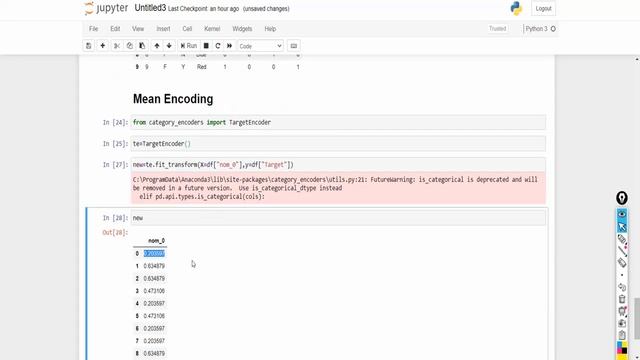Move the selected cell down
Viewport: 640px width, 360px height.
(169, 46)
